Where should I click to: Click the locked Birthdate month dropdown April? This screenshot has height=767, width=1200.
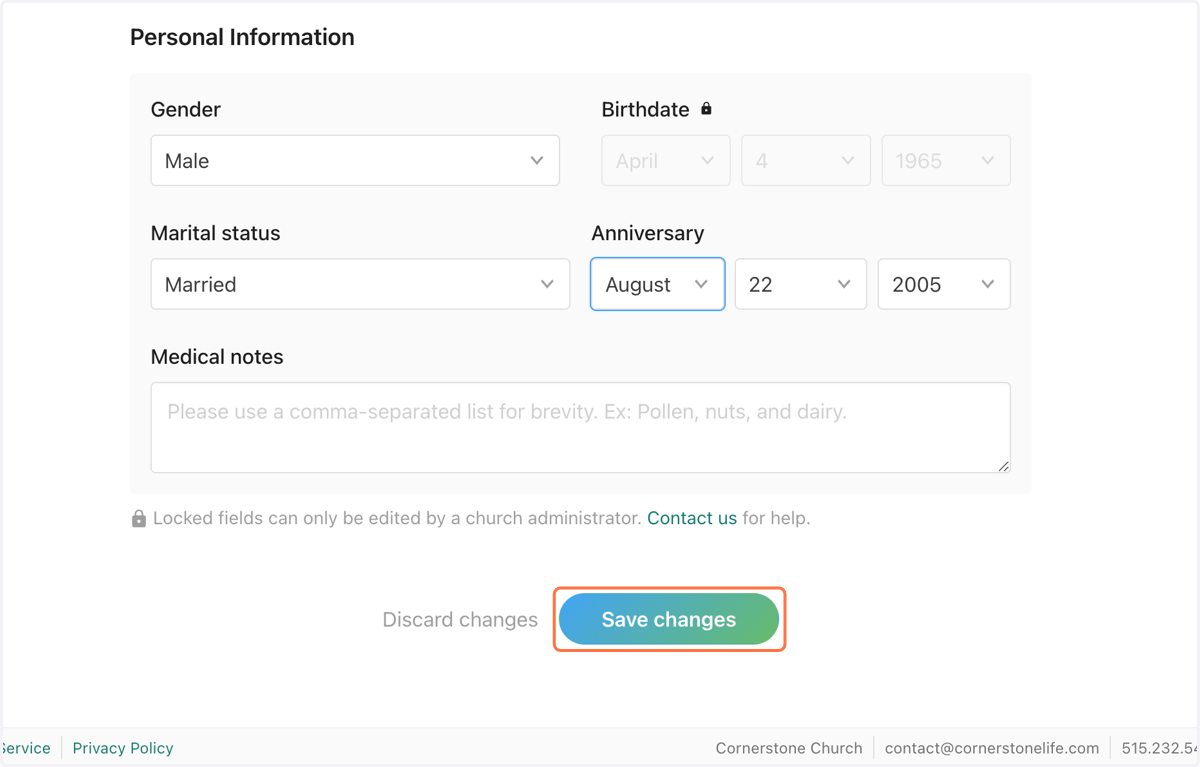coord(665,160)
